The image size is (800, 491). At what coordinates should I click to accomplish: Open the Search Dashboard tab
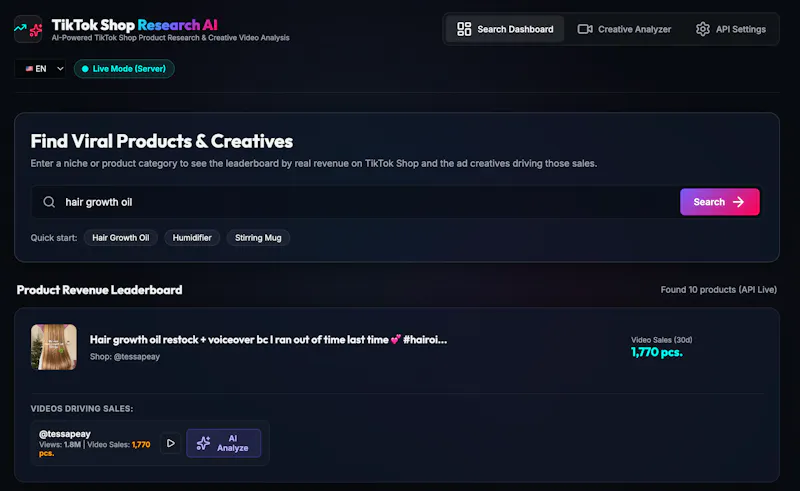click(x=505, y=29)
